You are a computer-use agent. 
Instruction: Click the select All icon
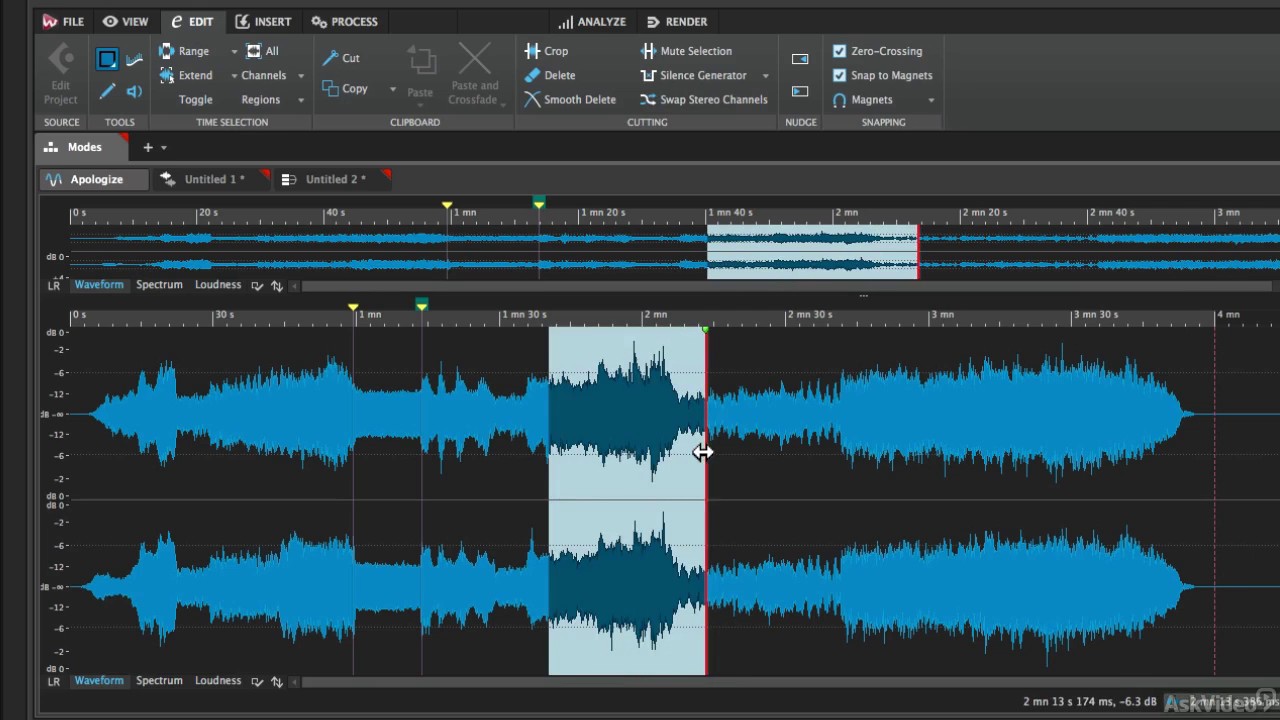tap(254, 51)
